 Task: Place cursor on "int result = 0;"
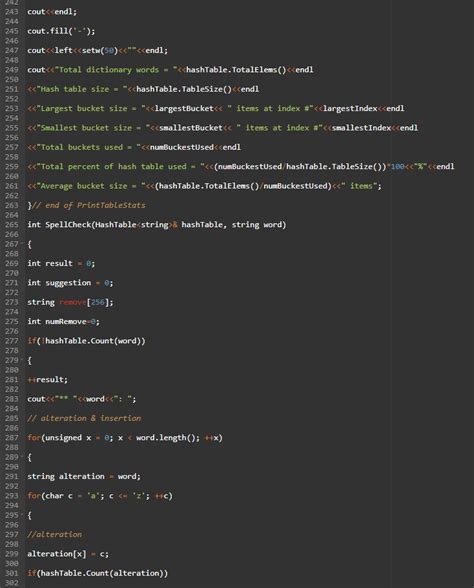(x=61, y=264)
